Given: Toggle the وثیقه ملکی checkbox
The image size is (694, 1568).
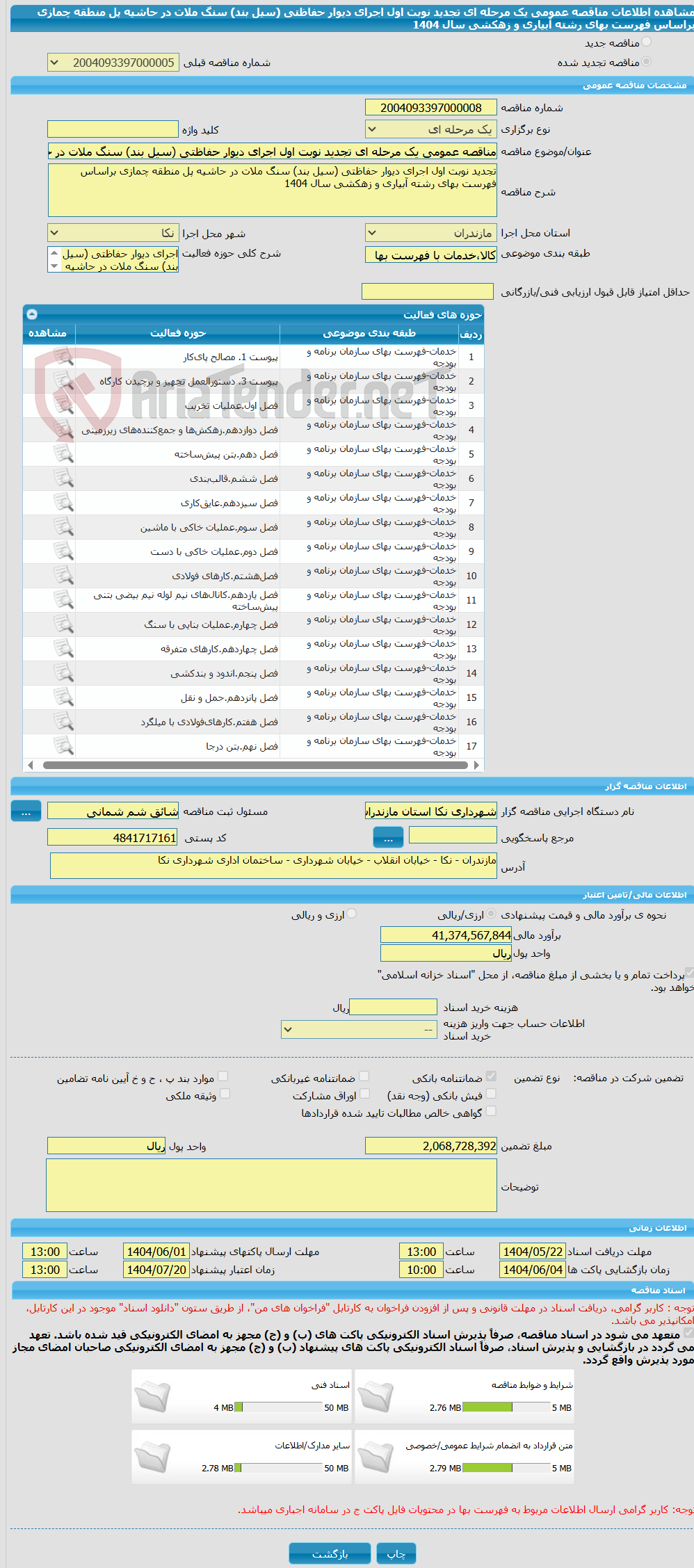Looking at the screenshot, I should [225, 1094].
